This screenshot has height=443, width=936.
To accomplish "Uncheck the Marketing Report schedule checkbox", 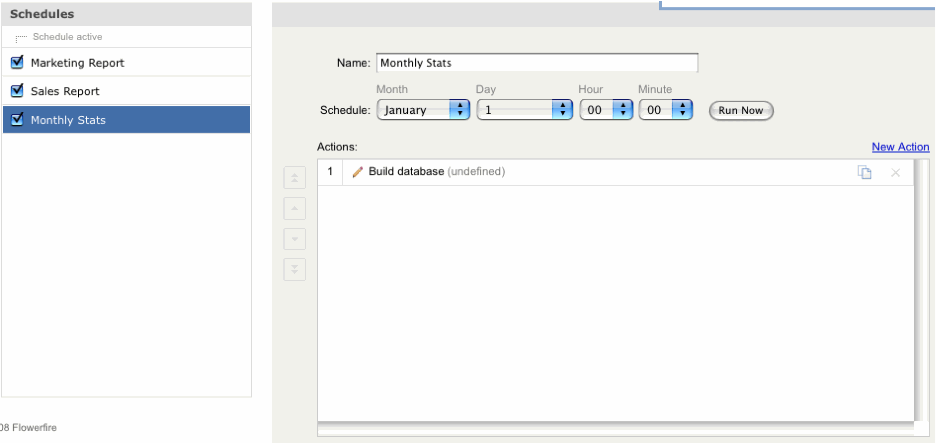I will [17, 62].
